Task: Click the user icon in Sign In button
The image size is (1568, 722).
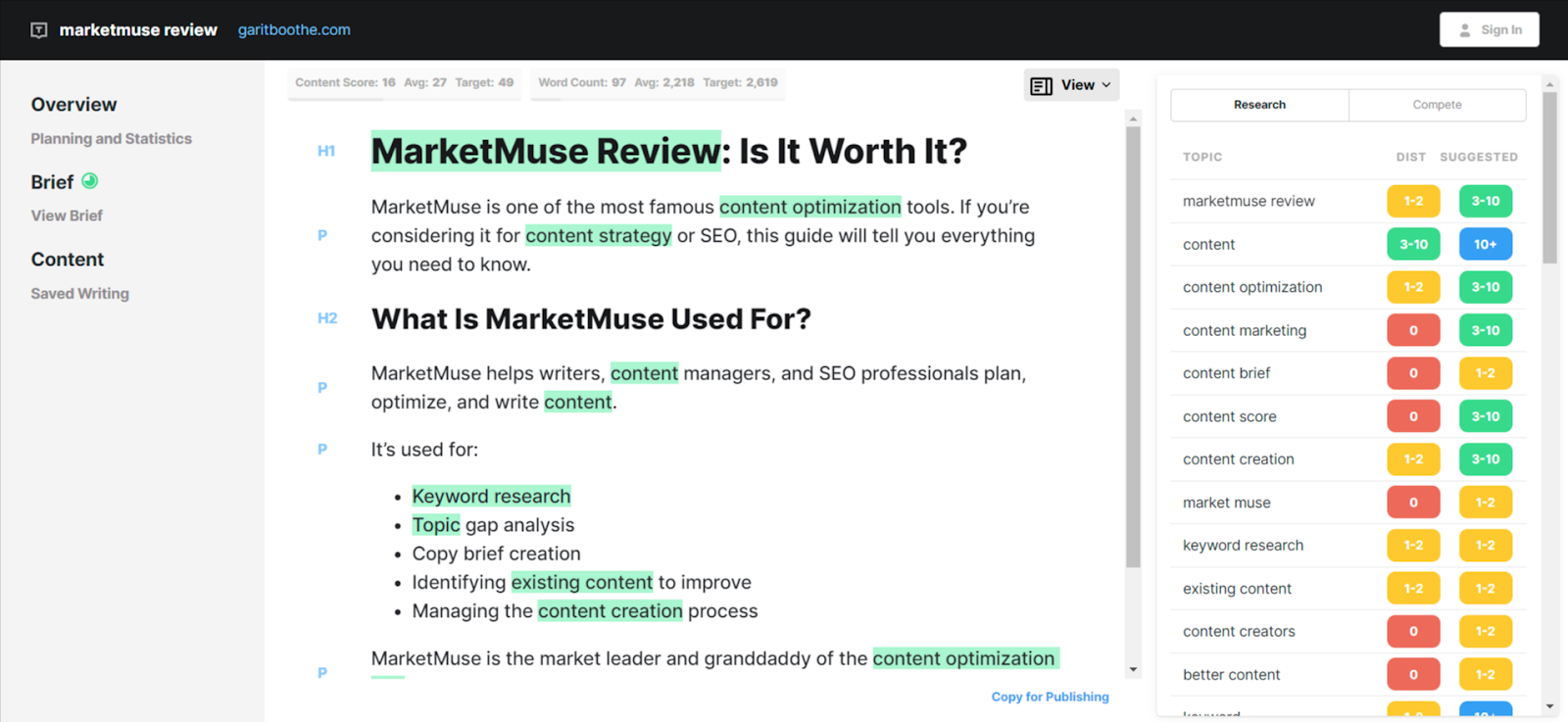Action: click(x=1465, y=30)
